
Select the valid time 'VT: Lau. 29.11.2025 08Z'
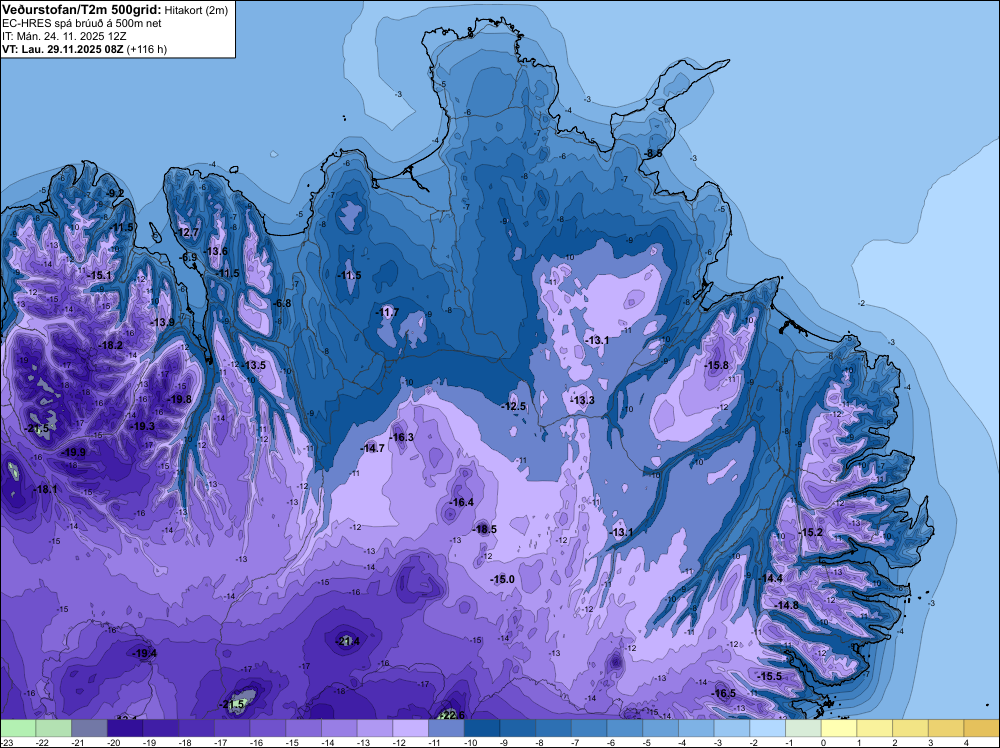[63, 49]
